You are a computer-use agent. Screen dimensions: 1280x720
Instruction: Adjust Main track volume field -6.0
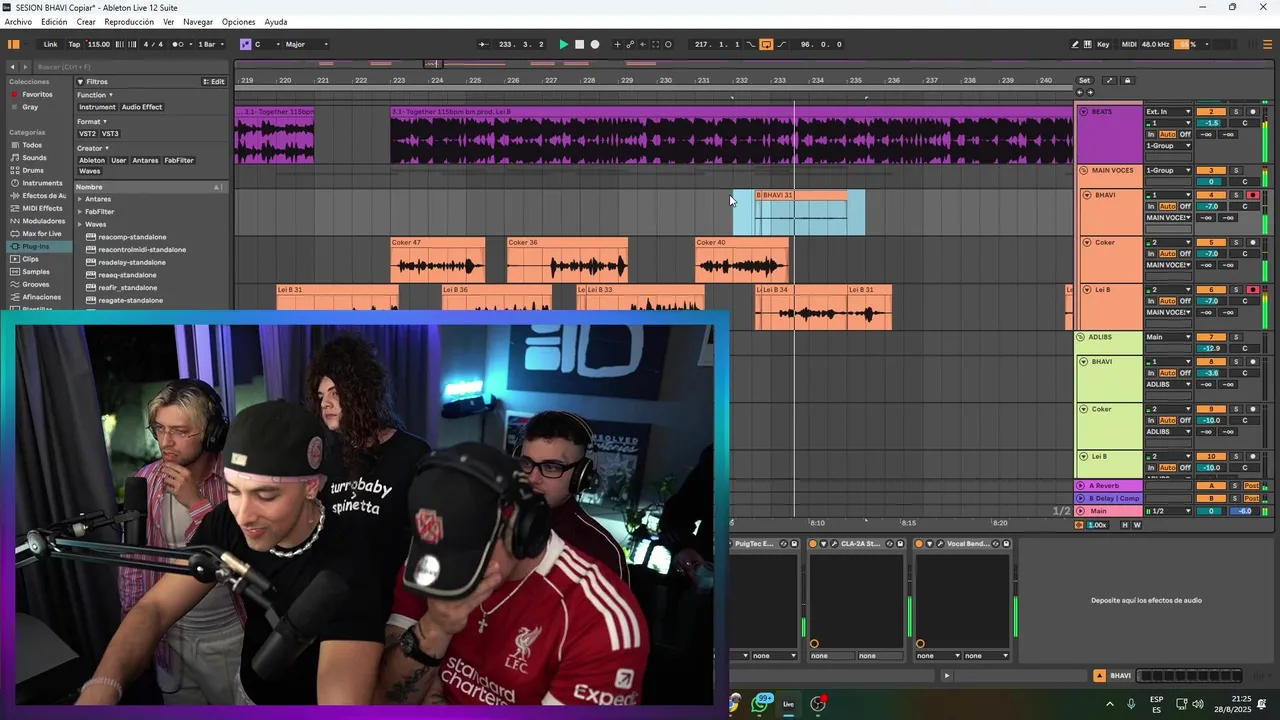(1244, 511)
